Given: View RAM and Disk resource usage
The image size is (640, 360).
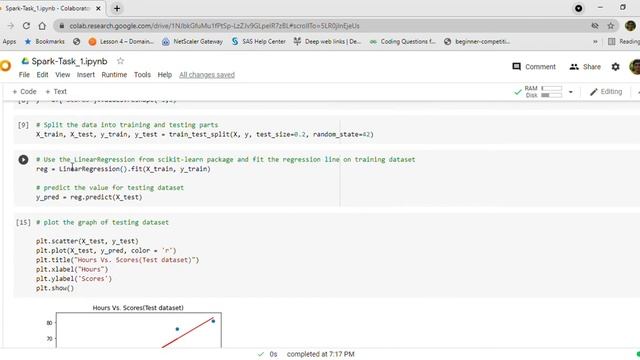Looking at the screenshot, I should (x=543, y=92).
